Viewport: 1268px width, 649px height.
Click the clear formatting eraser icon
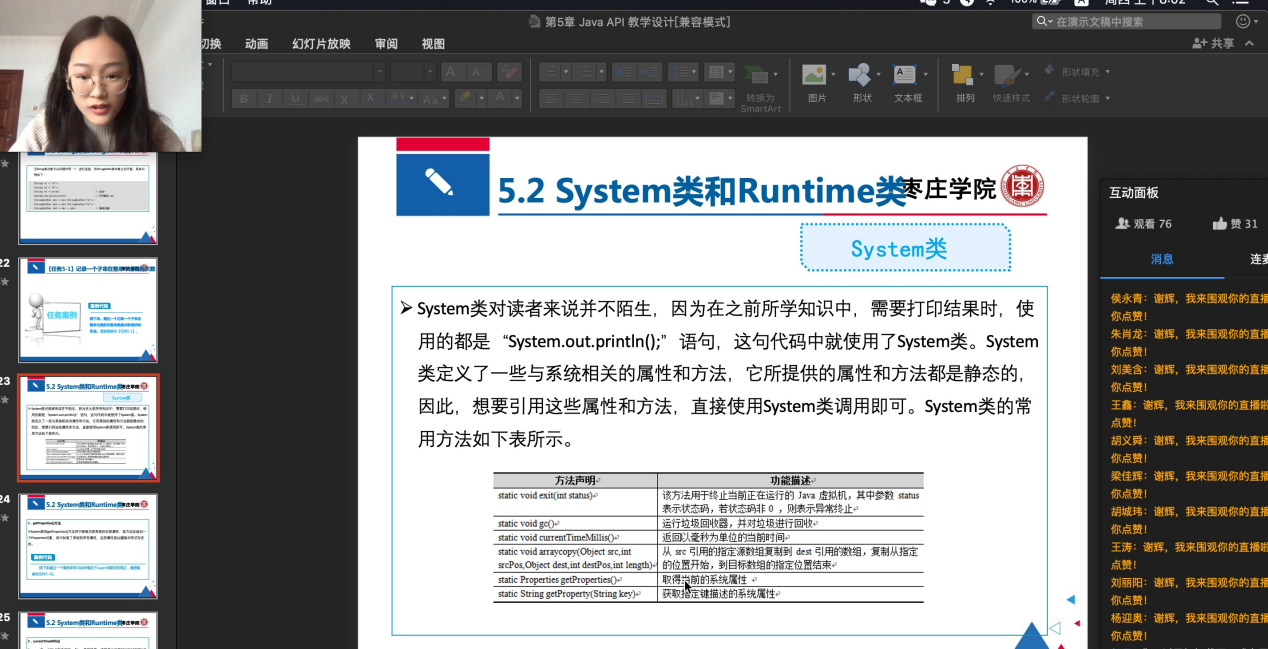click(509, 72)
